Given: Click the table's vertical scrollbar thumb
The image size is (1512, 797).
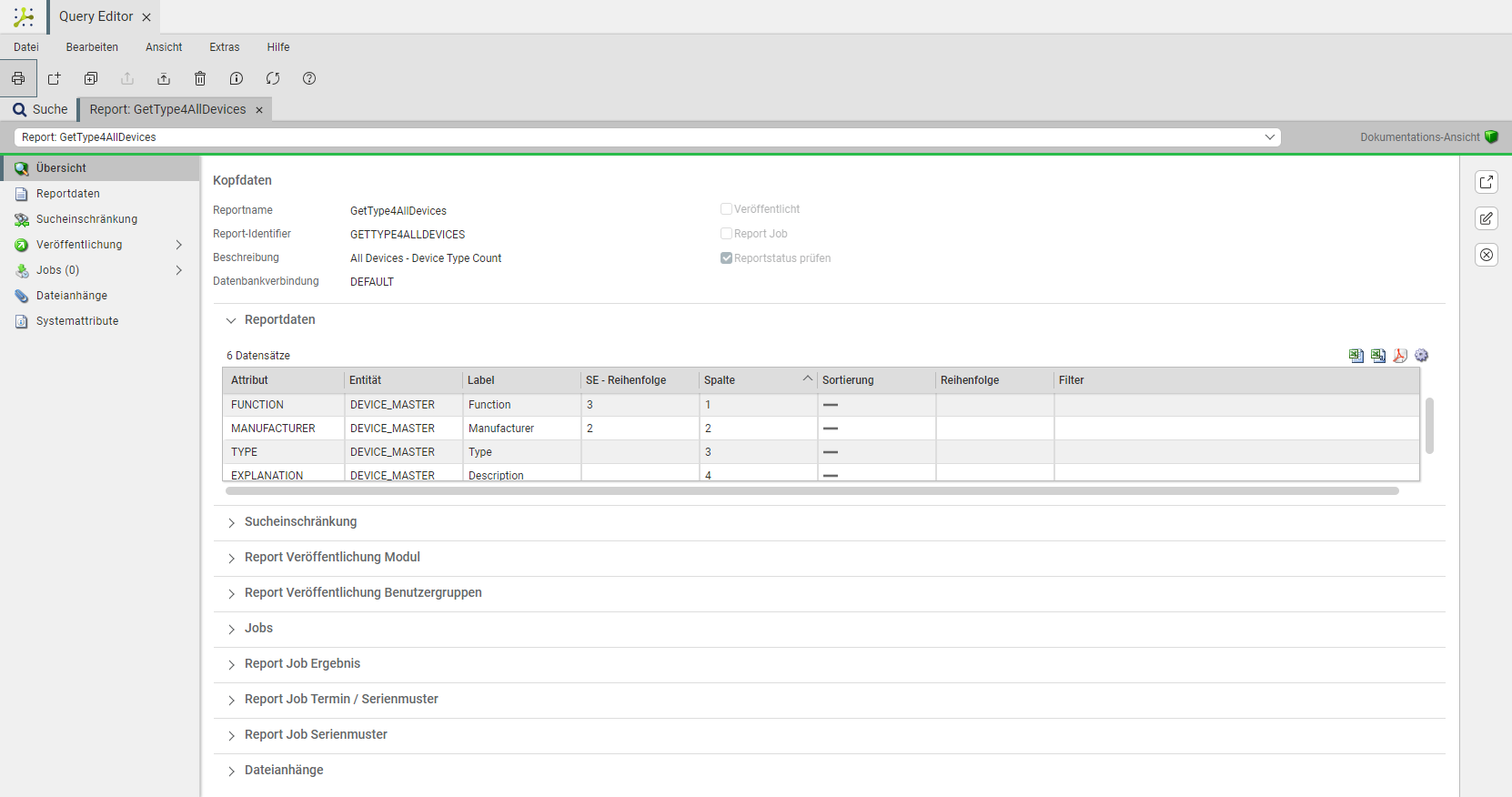Looking at the screenshot, I should pos(1429,425).
